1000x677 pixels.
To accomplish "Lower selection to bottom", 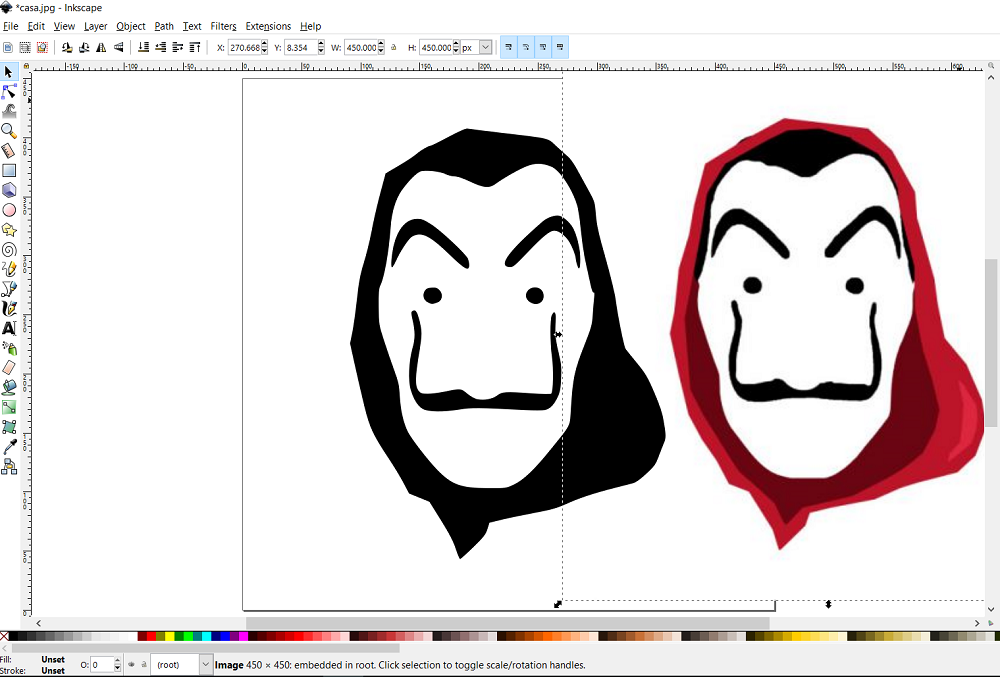I will tap(143, 47).
